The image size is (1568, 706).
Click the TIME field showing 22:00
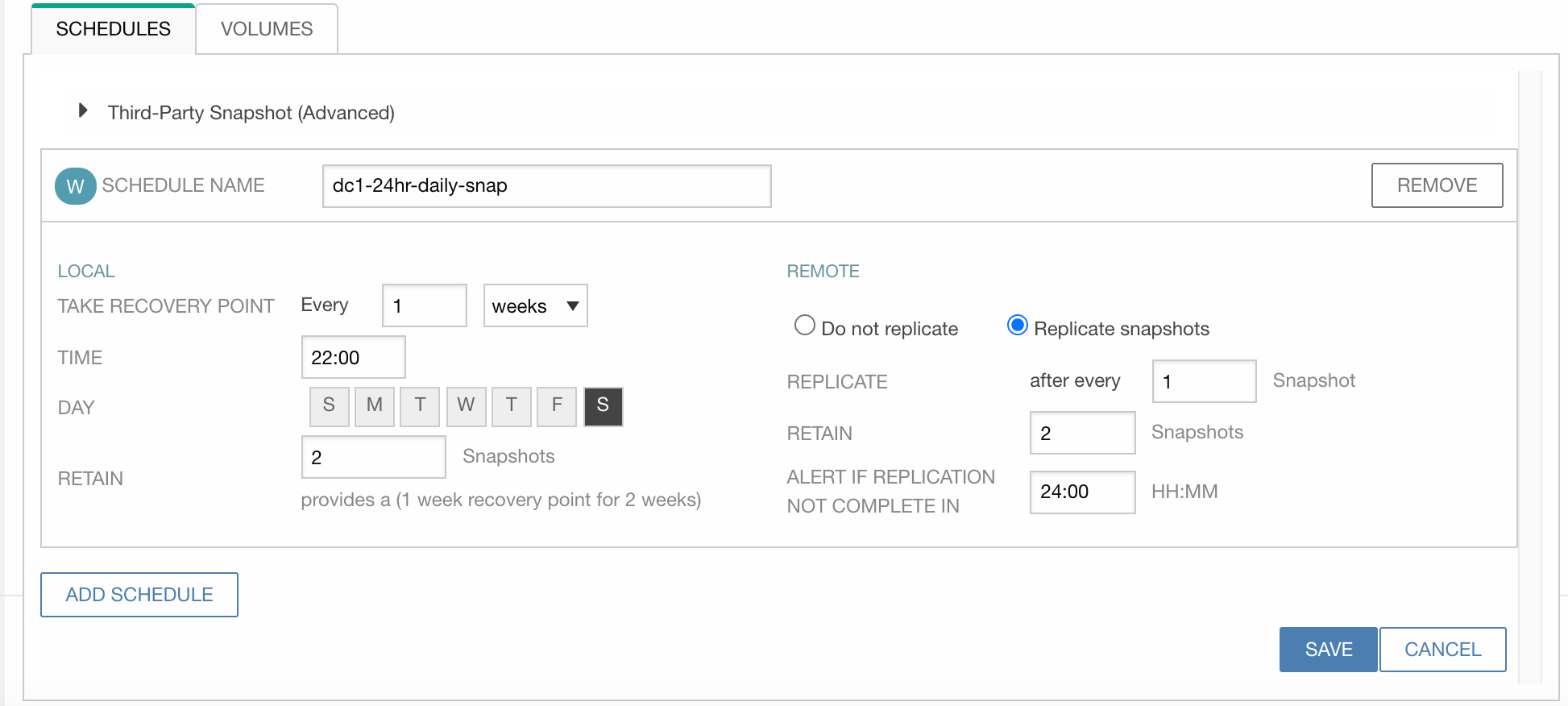[353, 357]
